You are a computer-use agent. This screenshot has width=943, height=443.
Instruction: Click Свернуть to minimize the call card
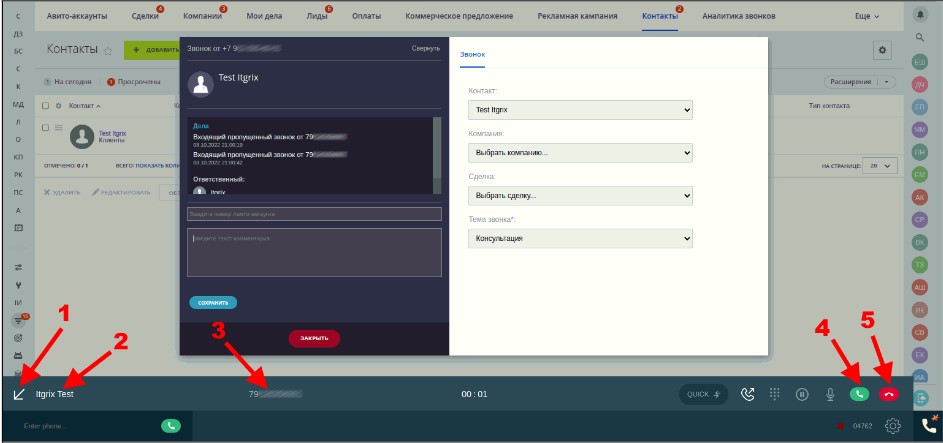coord(426,49)
